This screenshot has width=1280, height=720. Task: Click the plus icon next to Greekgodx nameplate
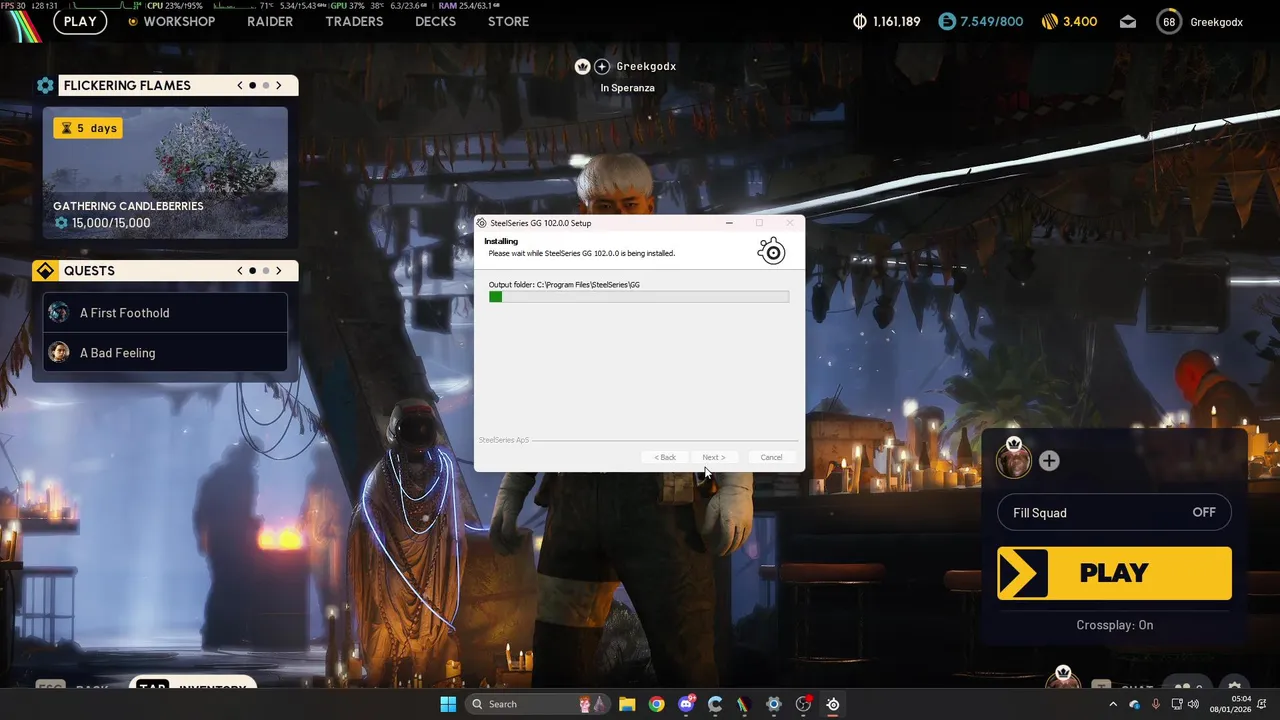(602, 67)
